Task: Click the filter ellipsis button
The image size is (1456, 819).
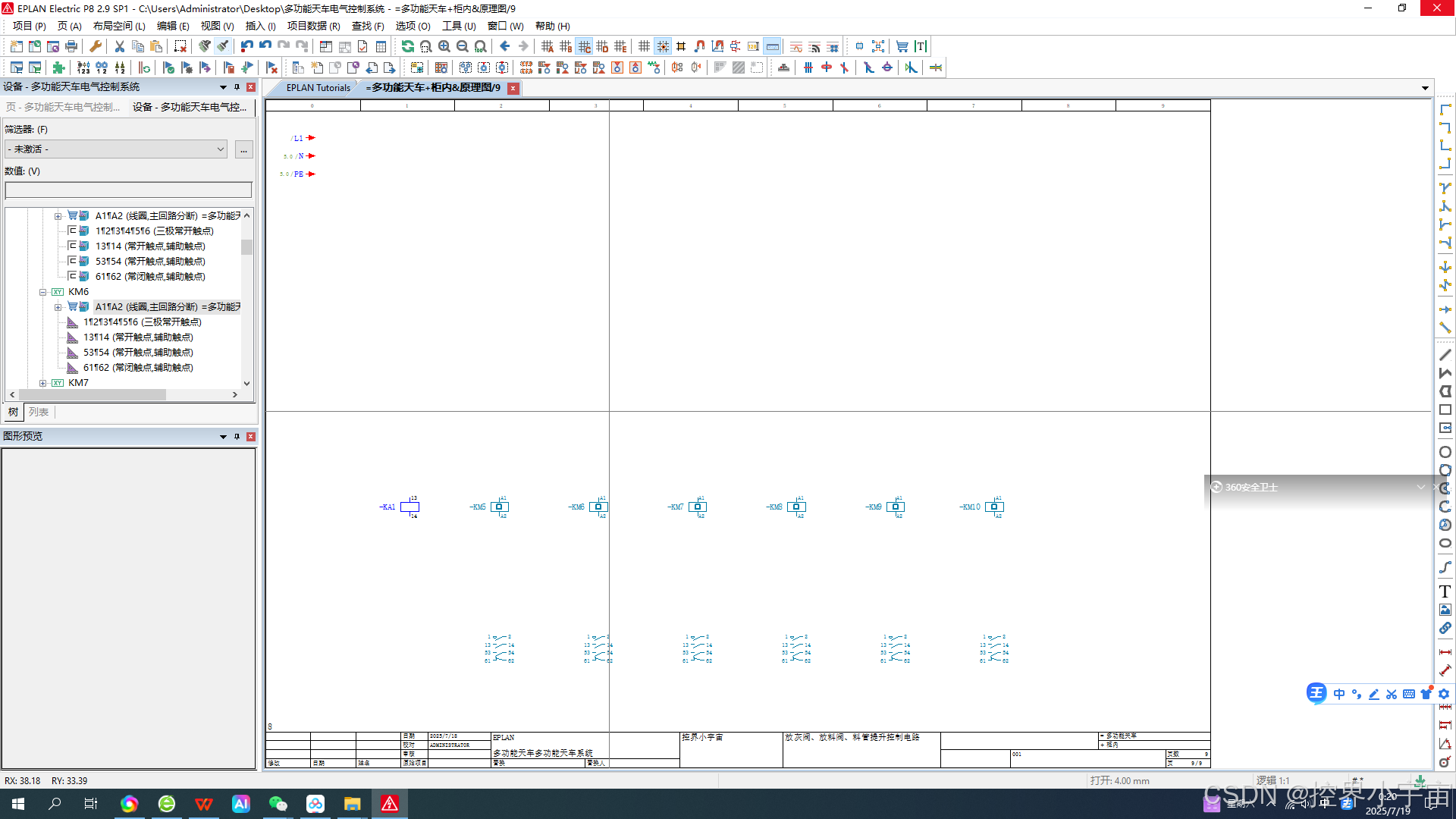Action: 243,149
